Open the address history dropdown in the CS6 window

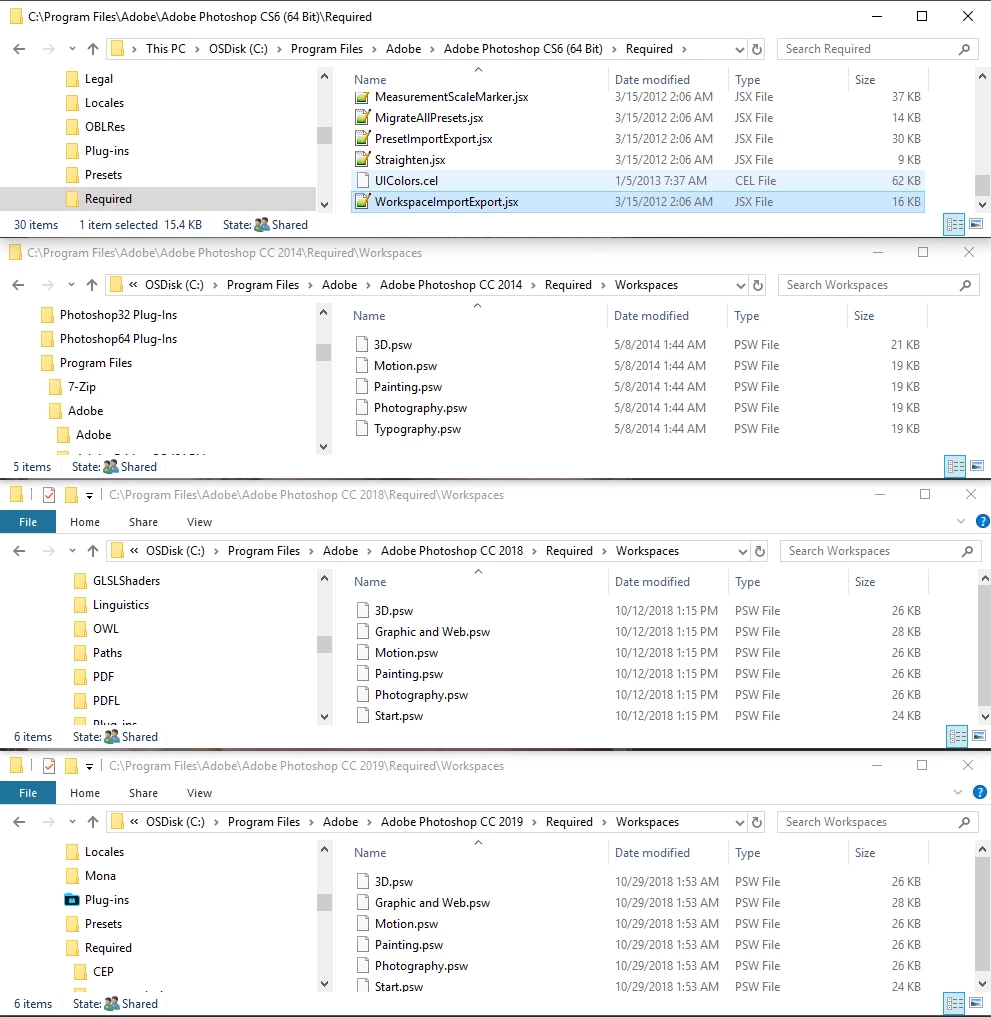pos(739,49)
